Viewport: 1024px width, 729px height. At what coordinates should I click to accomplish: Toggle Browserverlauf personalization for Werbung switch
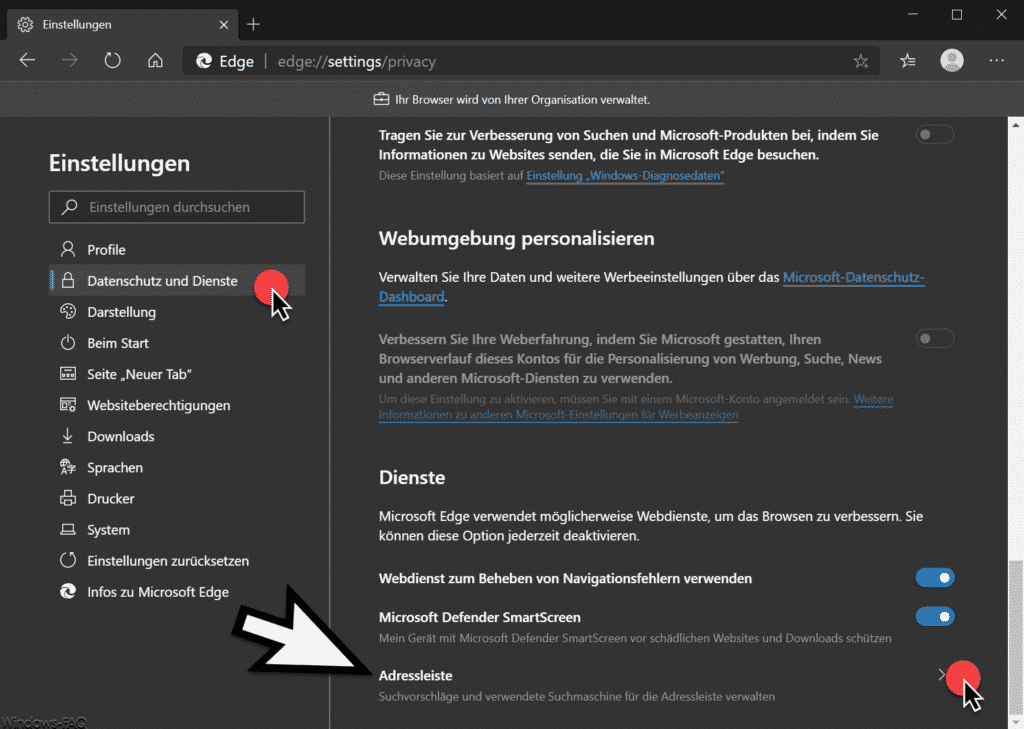pos(935,338)
